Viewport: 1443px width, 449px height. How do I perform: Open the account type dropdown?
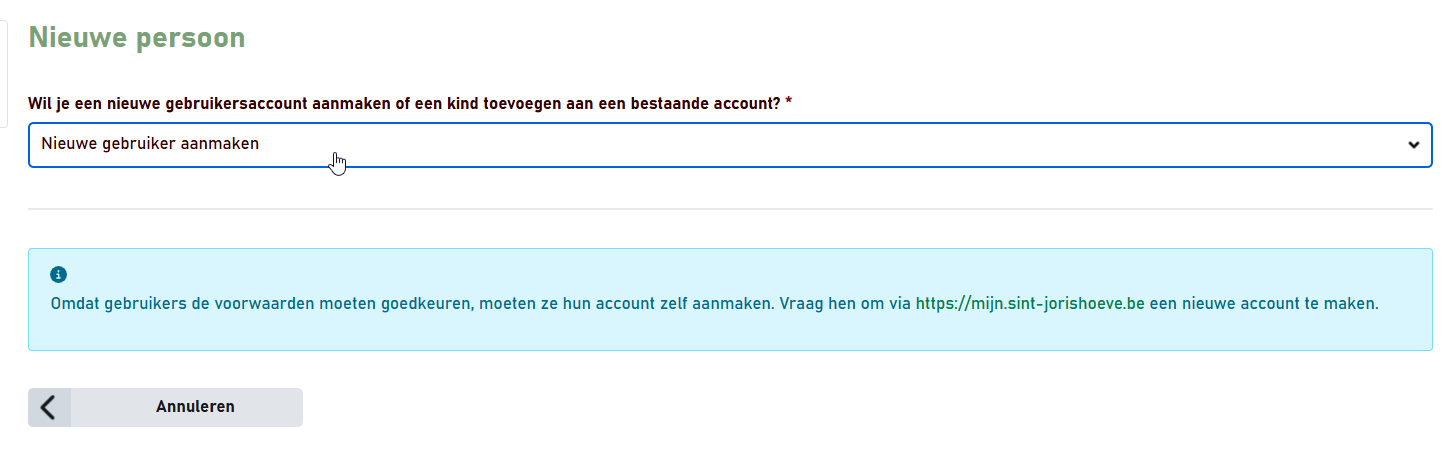729,144
